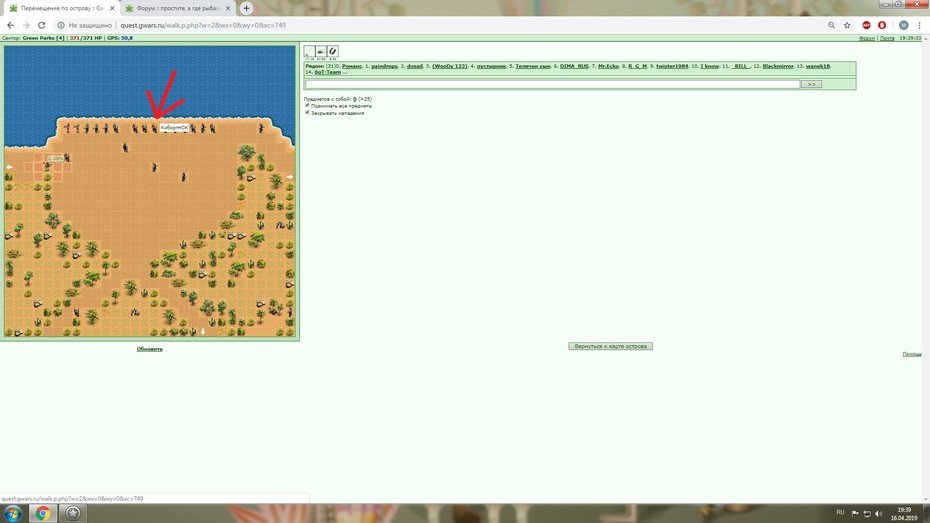This screenshot has width=930, height=523.
Task: Click the browser address bar URL
Action: point(203,25)
